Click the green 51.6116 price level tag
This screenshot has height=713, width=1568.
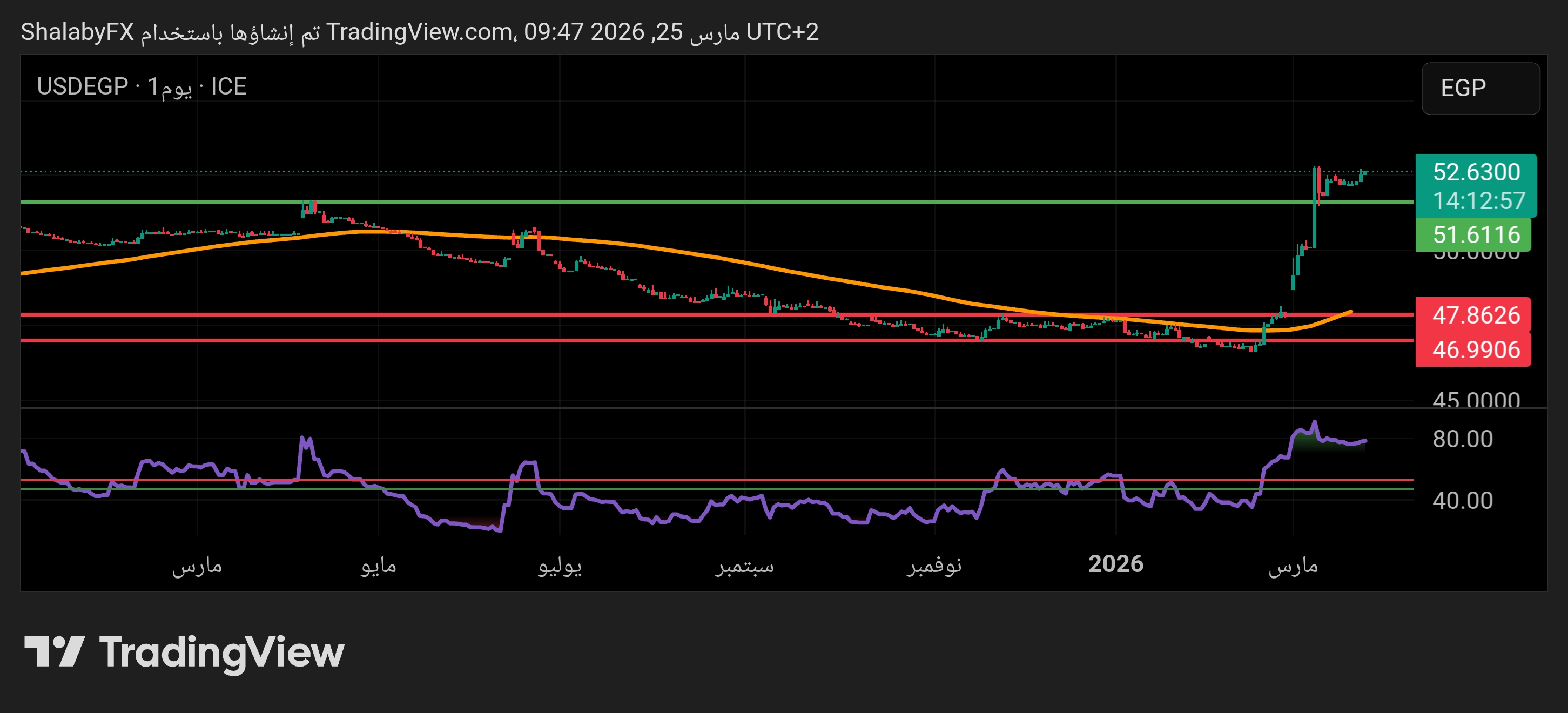(1476, 234)
